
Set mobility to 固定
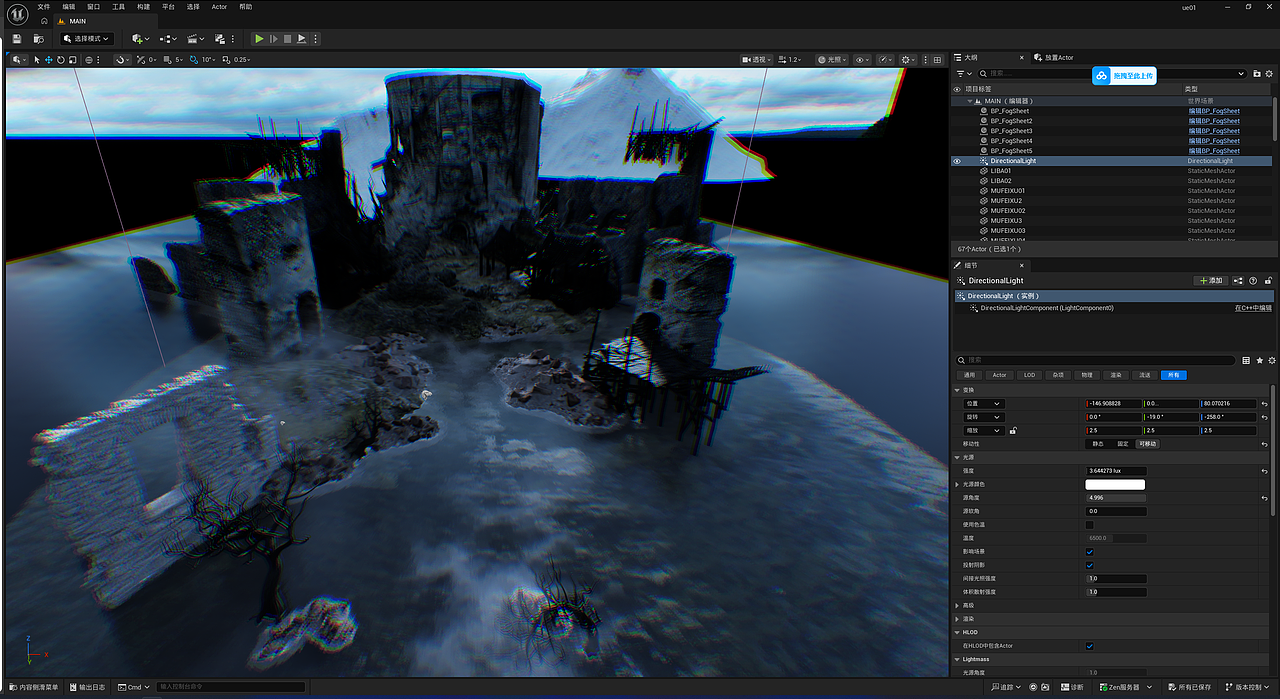(x=1122, y=444)
